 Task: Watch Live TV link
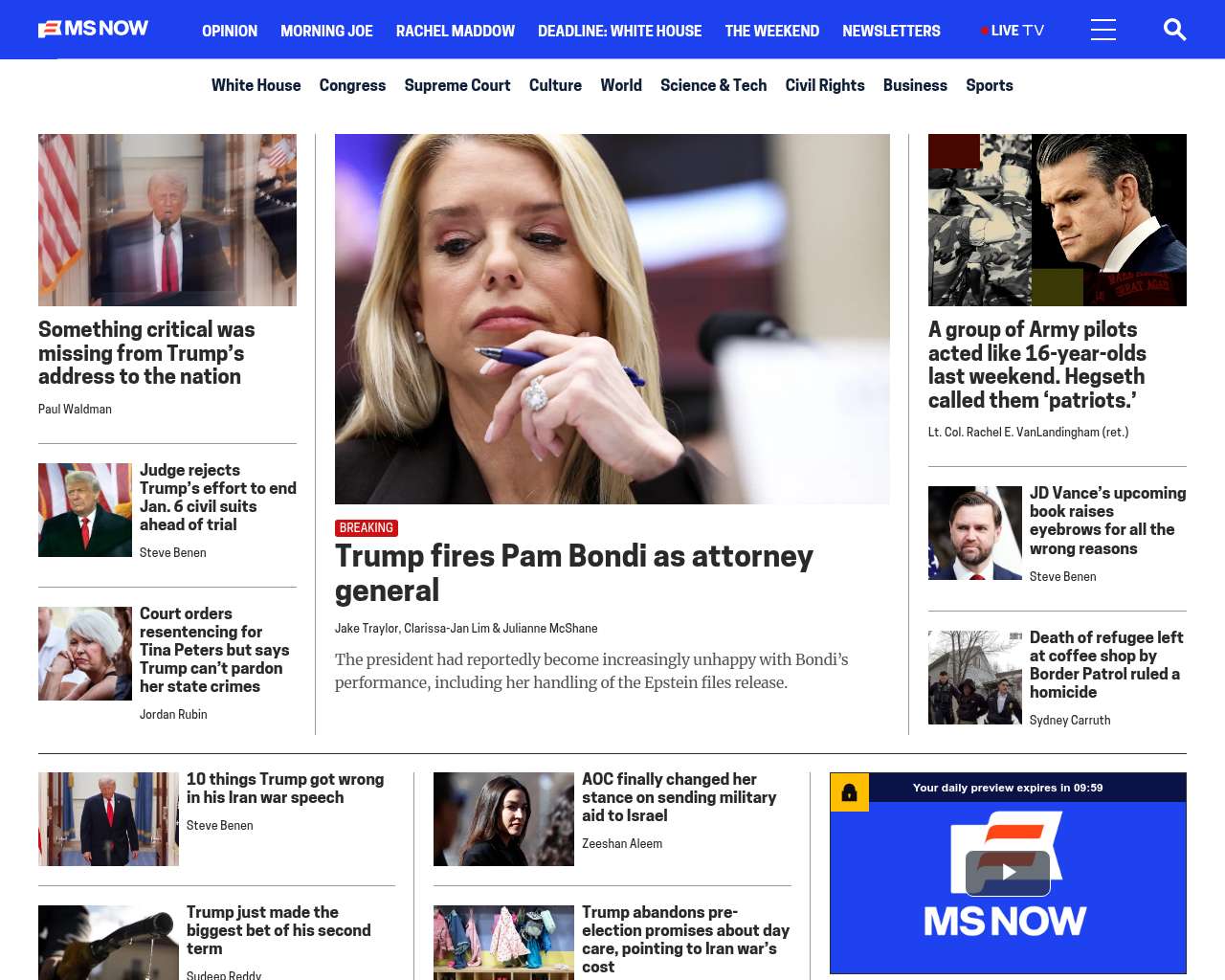[x=1013, y=31]
